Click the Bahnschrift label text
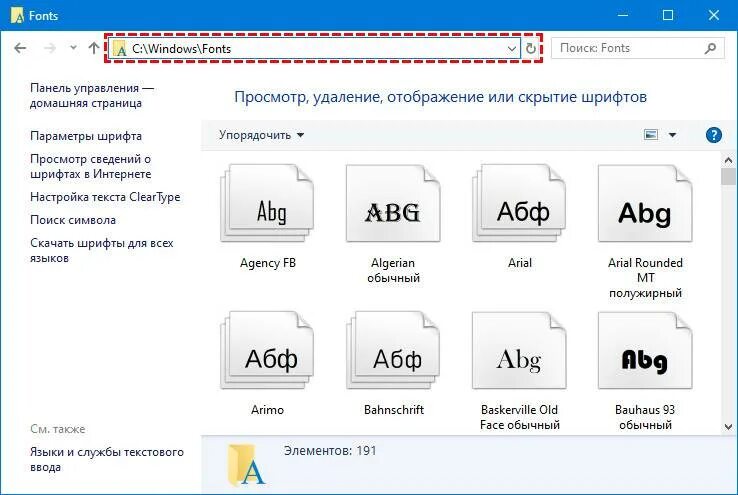 point(394,410)
